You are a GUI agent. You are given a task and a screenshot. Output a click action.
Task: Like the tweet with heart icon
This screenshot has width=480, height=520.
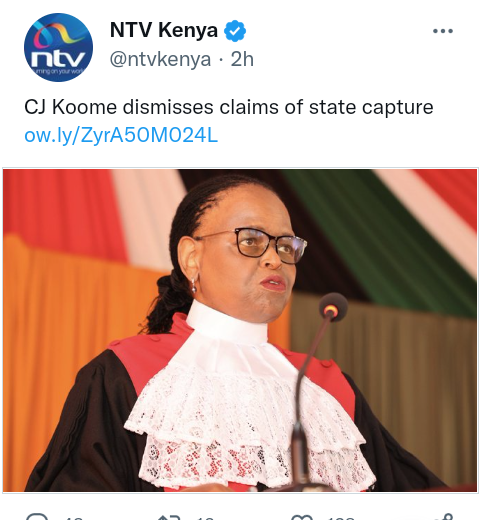[x=302, y=517]
